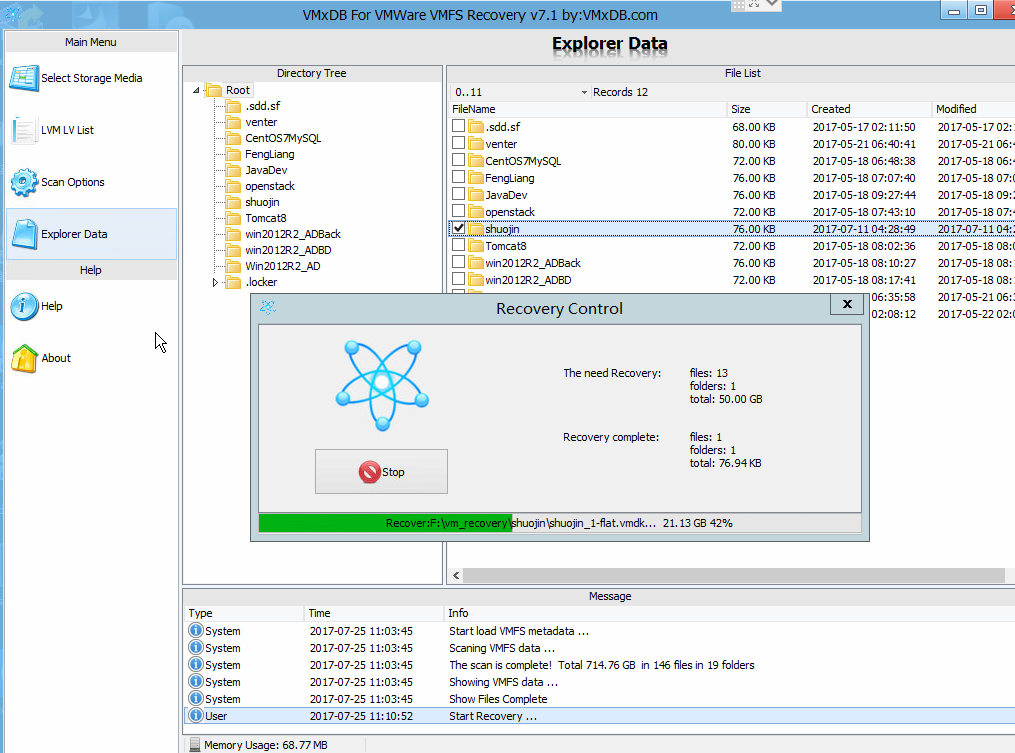Close the Recovery Control dialog
Screen dimensions: 1015x753
point(847,304)
